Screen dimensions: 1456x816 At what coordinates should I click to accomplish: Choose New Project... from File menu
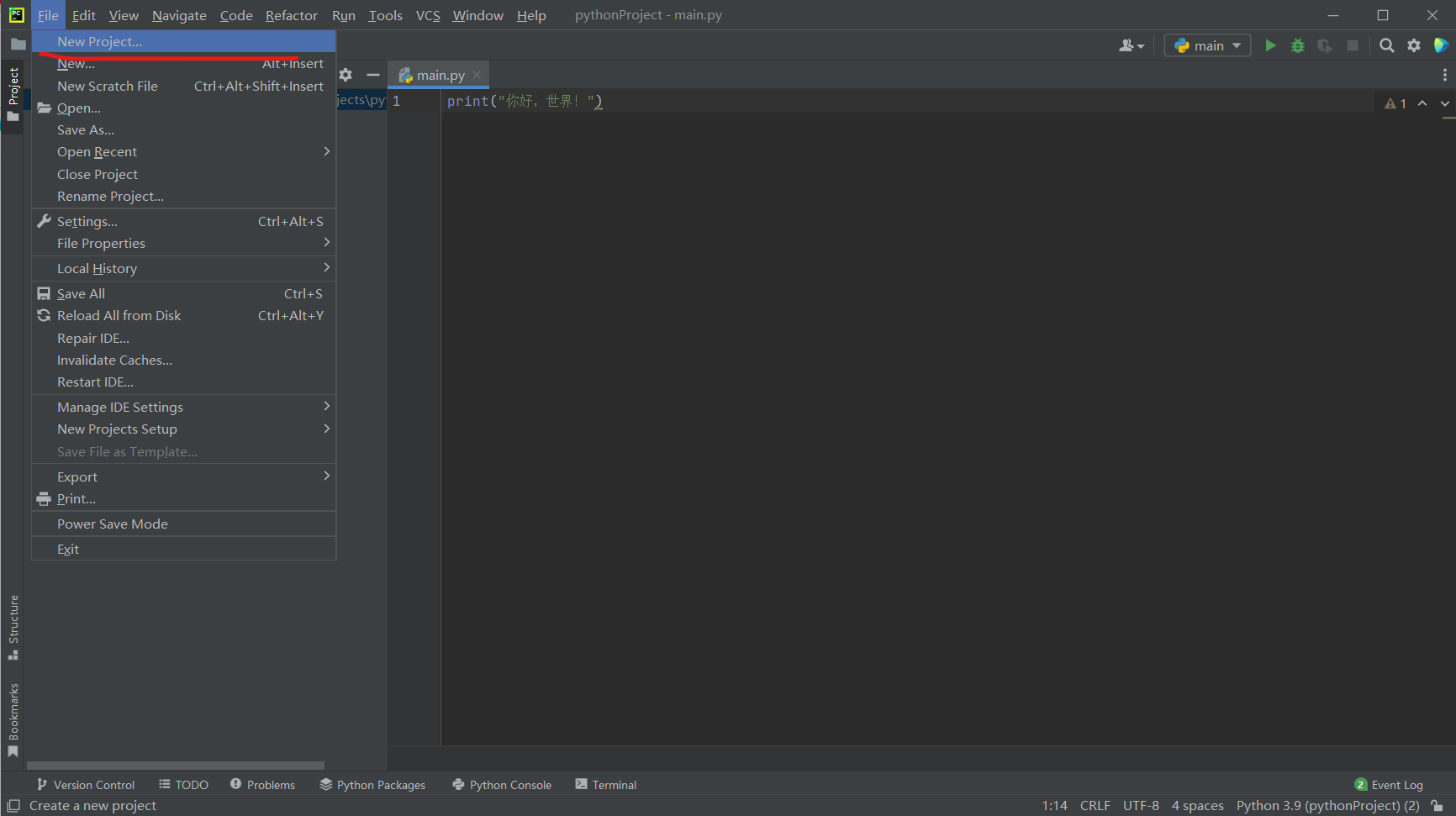183,41
